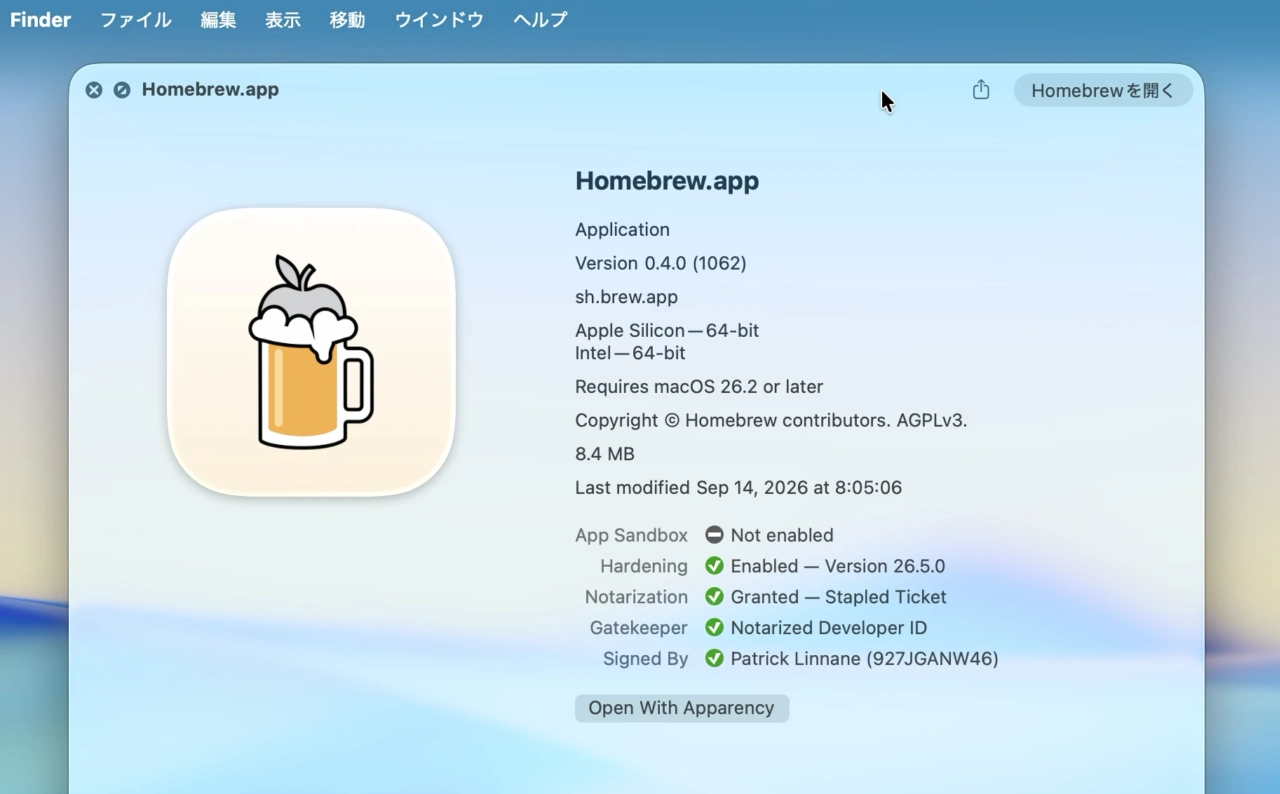Click the Gatekeeper label

pyautogui.click(x=639, y=628)
